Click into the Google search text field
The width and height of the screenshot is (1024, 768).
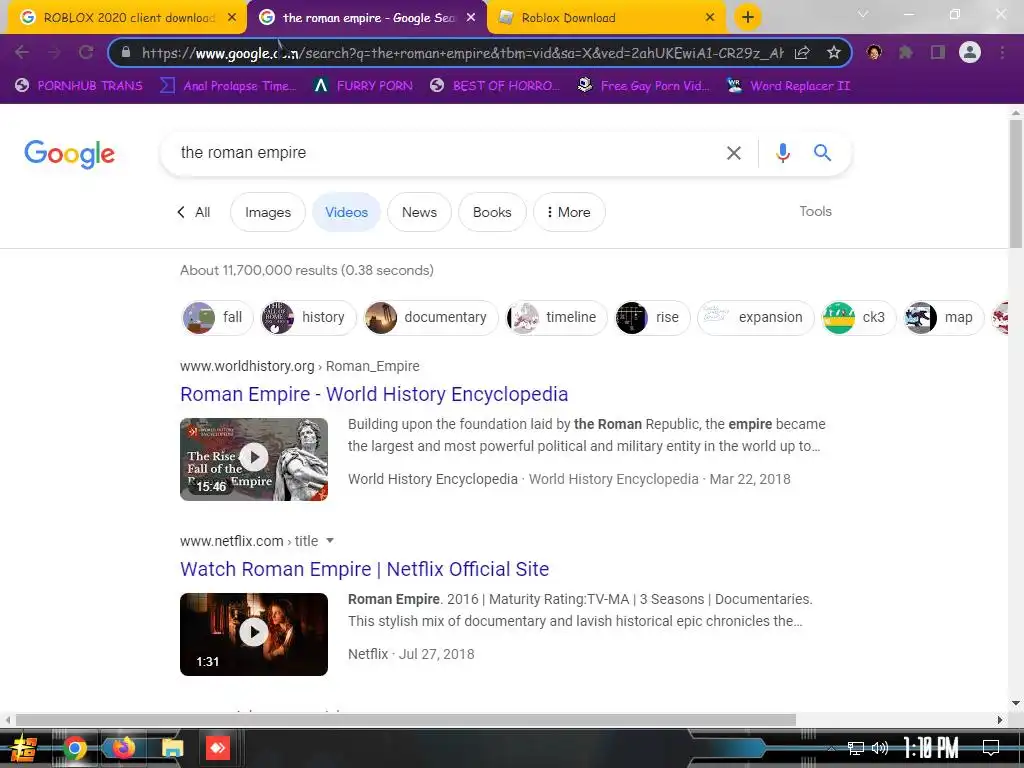[x=444, y=153]
